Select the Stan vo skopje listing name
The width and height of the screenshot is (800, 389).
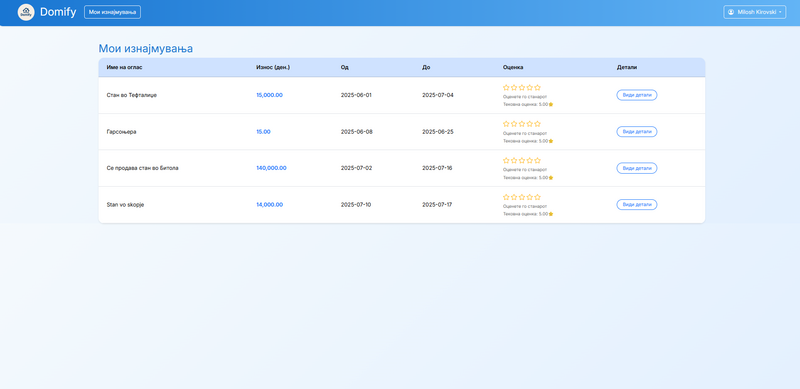[x=126, y=205]
